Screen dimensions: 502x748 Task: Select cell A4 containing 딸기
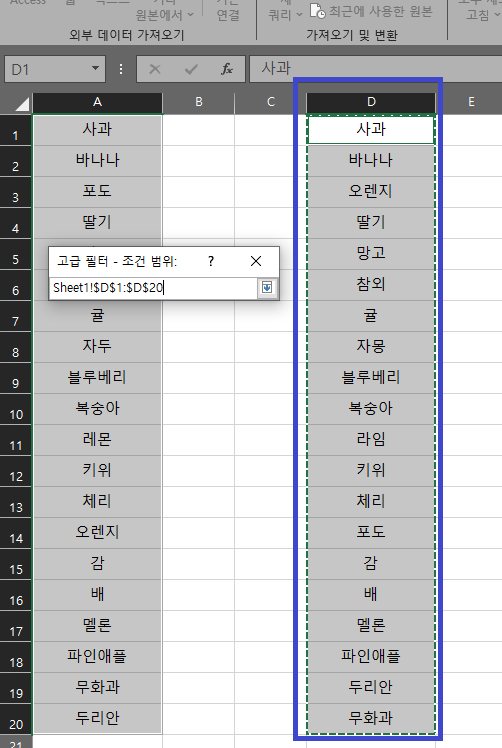[97, 223]
